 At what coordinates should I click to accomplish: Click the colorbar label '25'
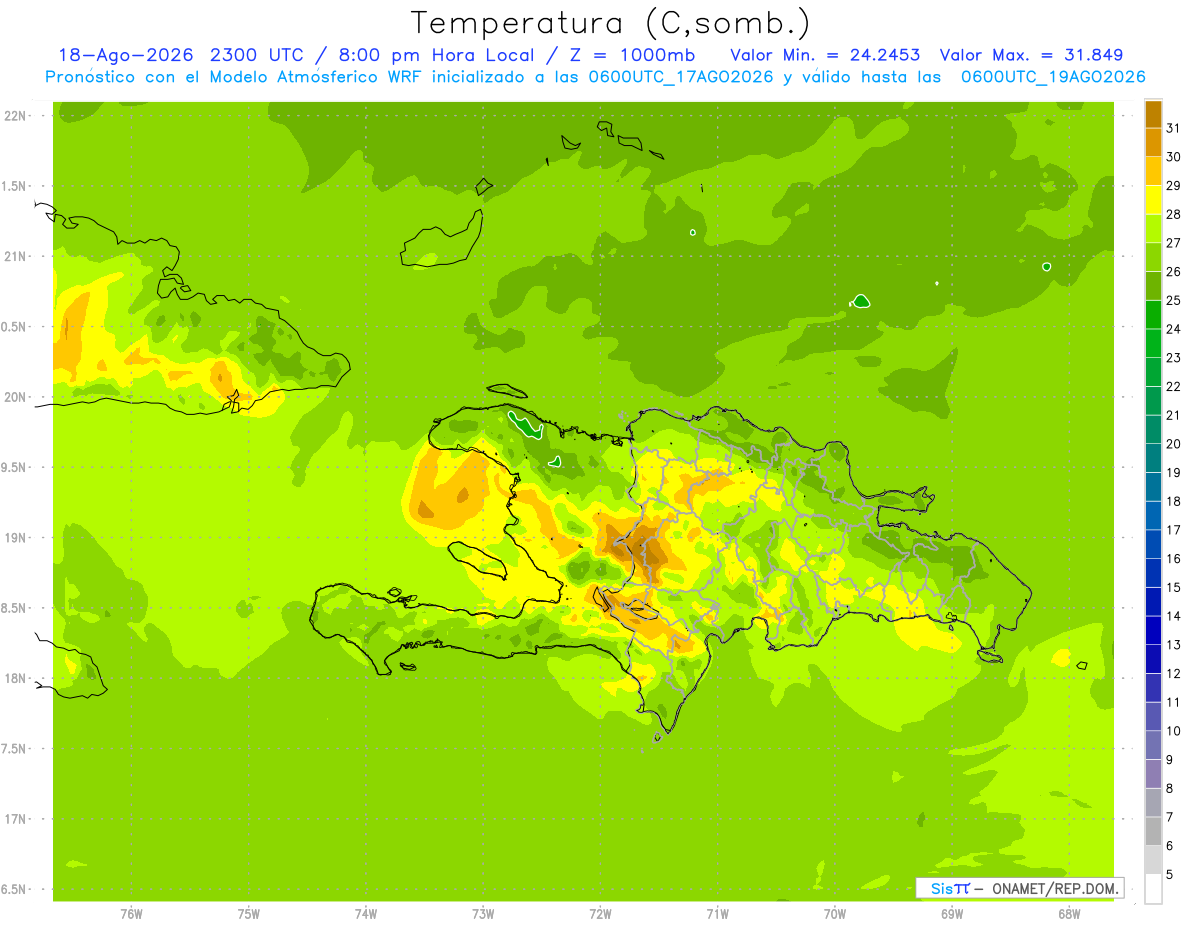tap(1174, 300)
